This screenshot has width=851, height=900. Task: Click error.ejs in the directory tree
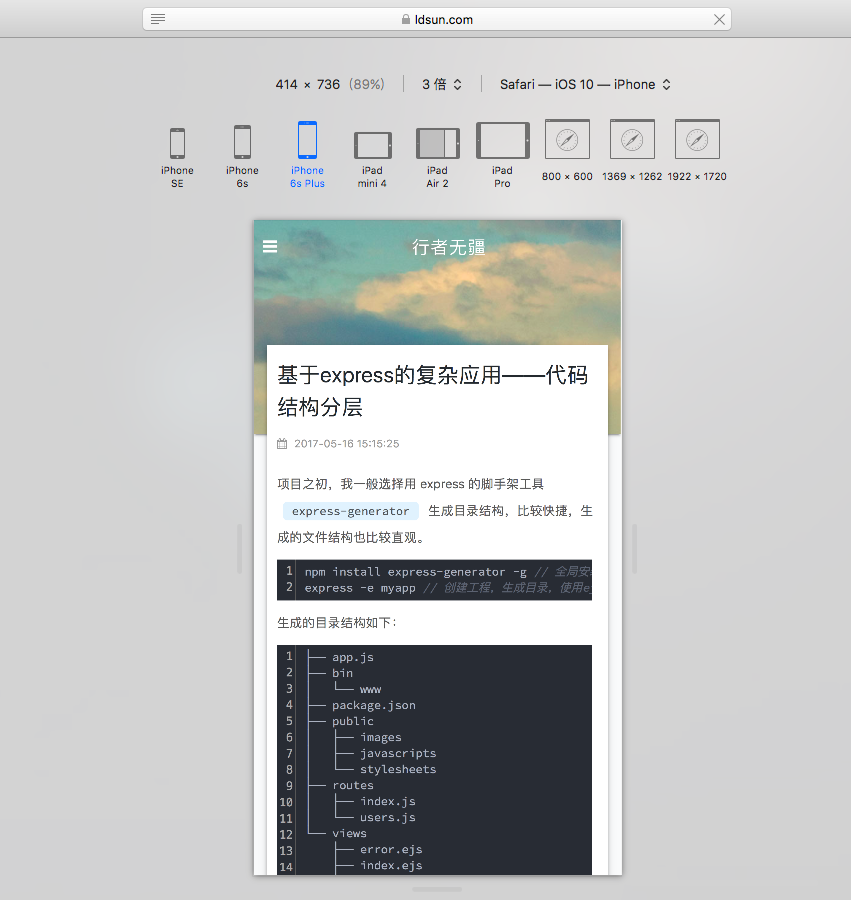pos(391,849)
